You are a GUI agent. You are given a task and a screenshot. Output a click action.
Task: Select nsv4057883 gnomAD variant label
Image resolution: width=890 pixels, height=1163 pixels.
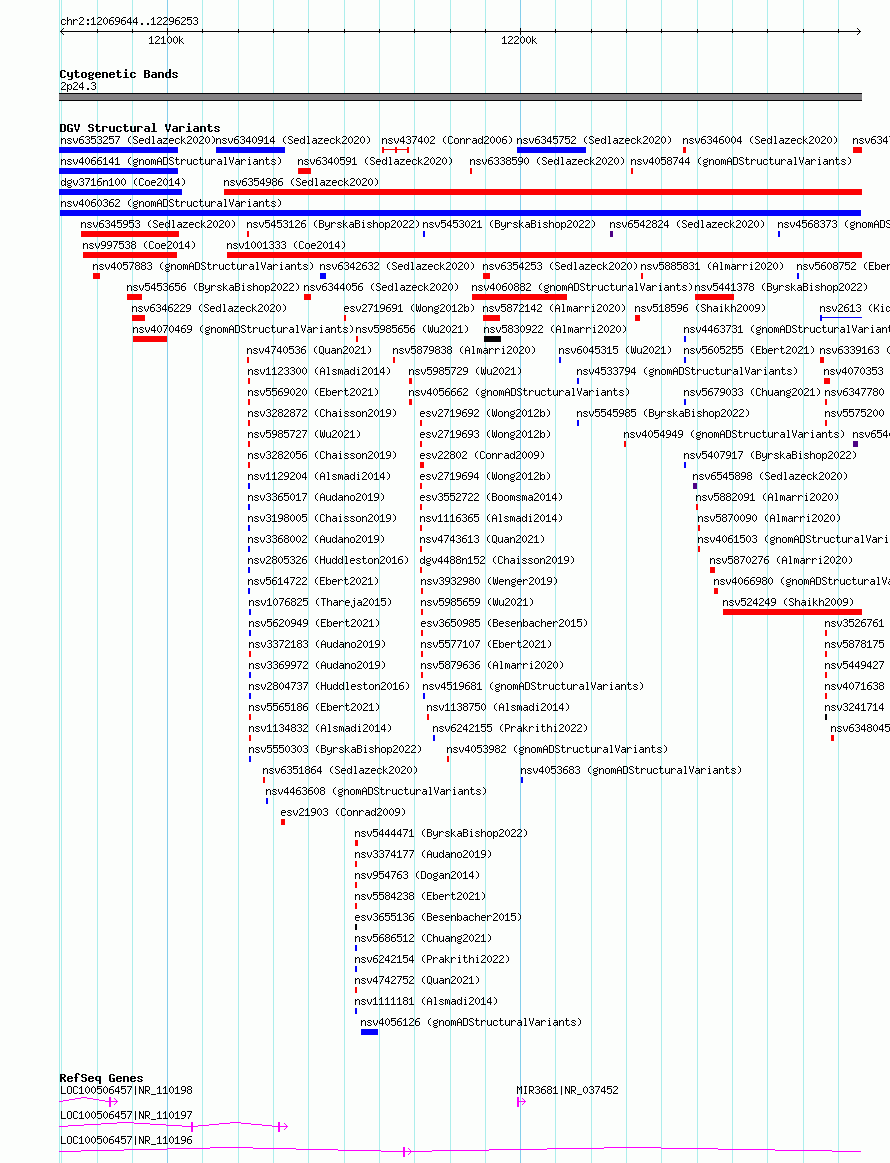click(203, 266)
